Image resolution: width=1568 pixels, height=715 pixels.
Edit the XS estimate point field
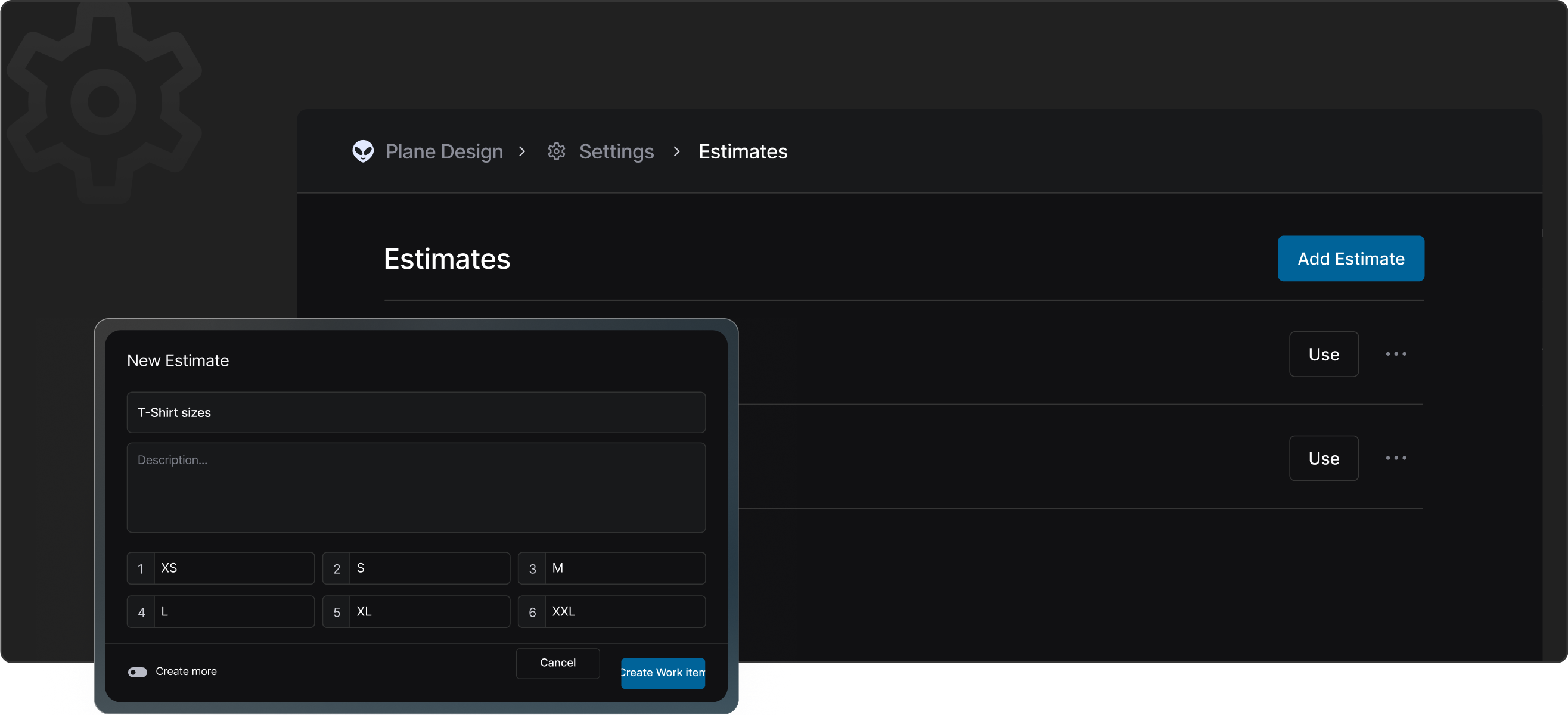tap(234, 568)
